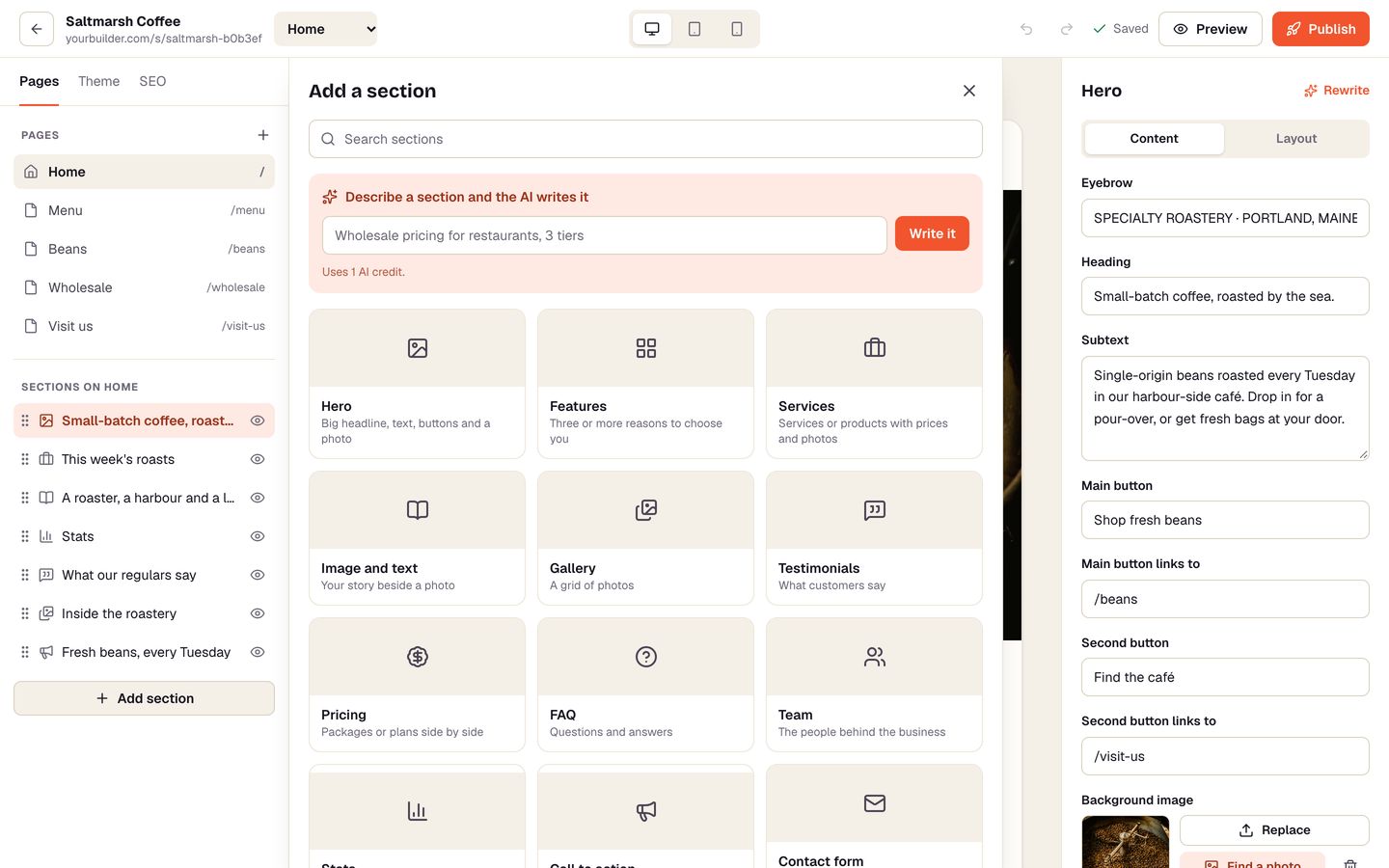
Task: Edit the Main button label field
Action: click(x=1225, y=520)
